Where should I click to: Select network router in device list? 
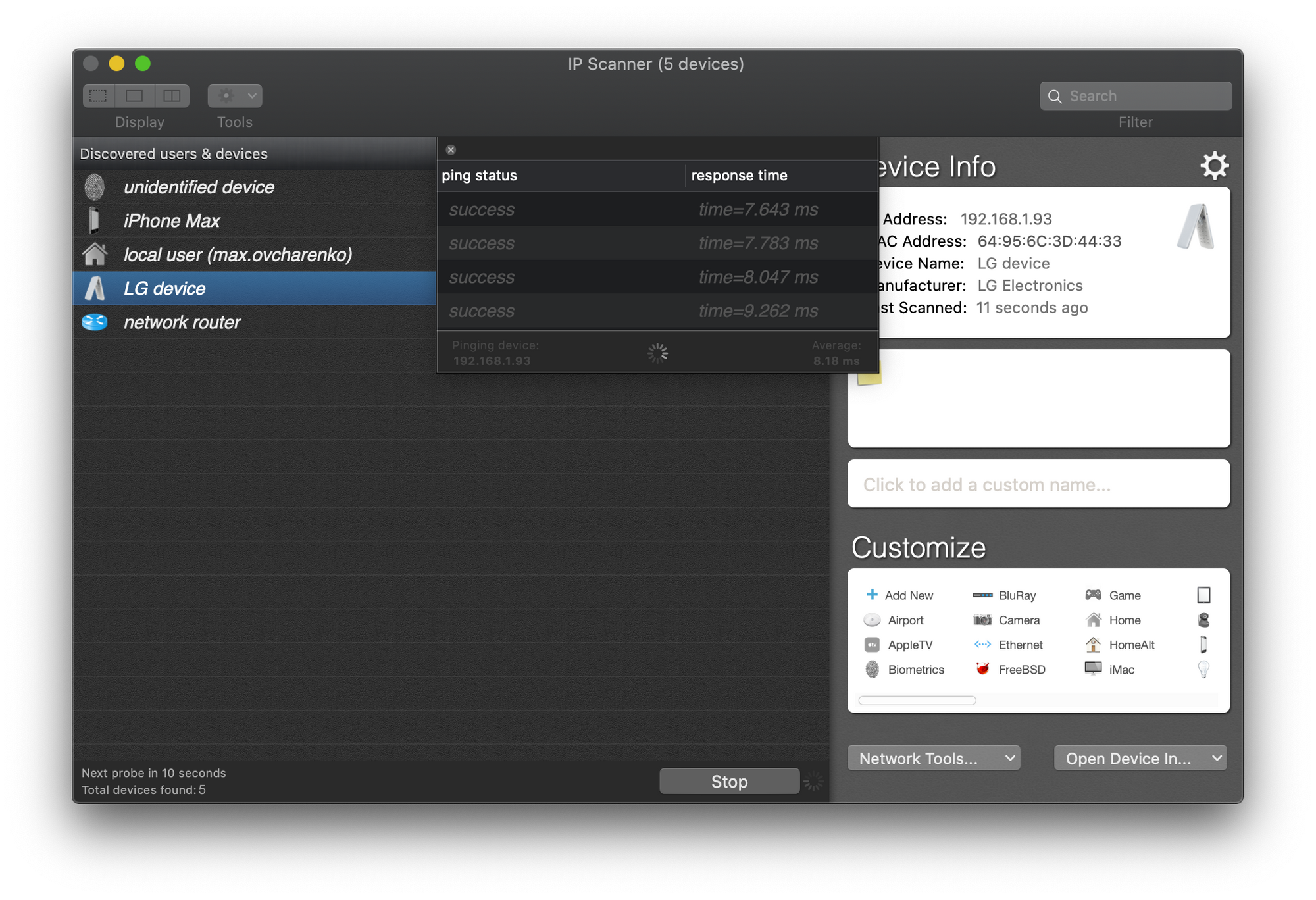coord(182,322)
